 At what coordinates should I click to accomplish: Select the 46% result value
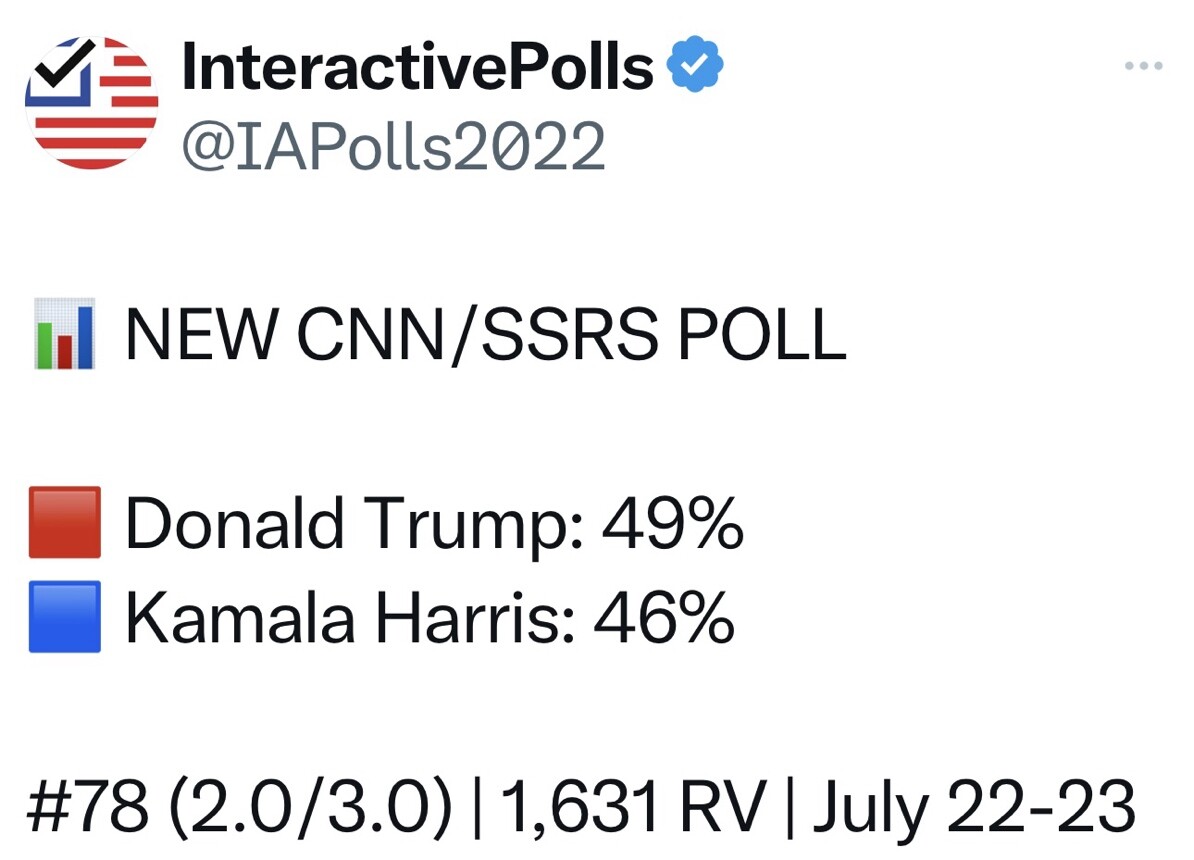(664, 618)
